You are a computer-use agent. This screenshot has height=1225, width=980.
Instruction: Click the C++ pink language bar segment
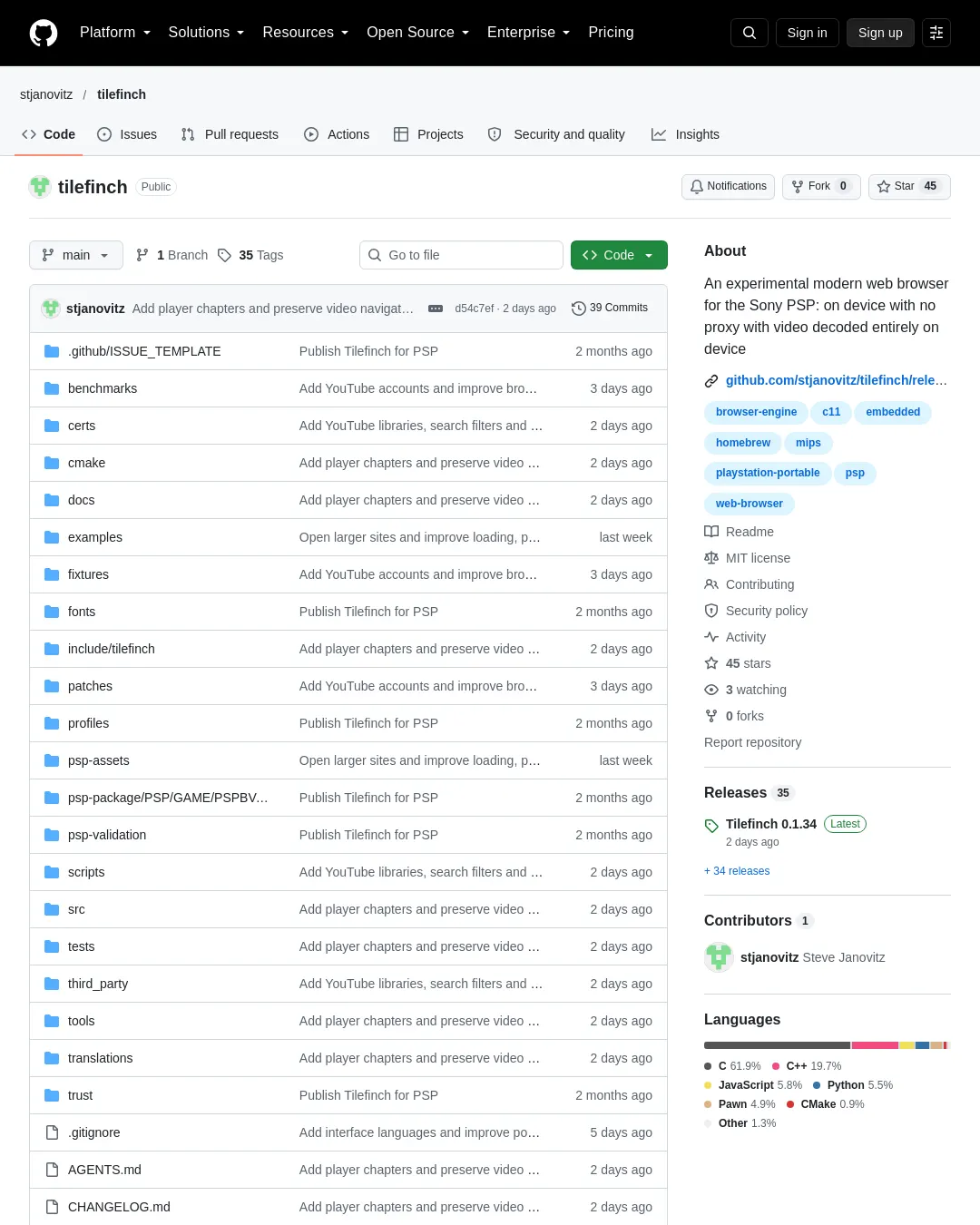pyautogui.click(x=875, y=1045)
